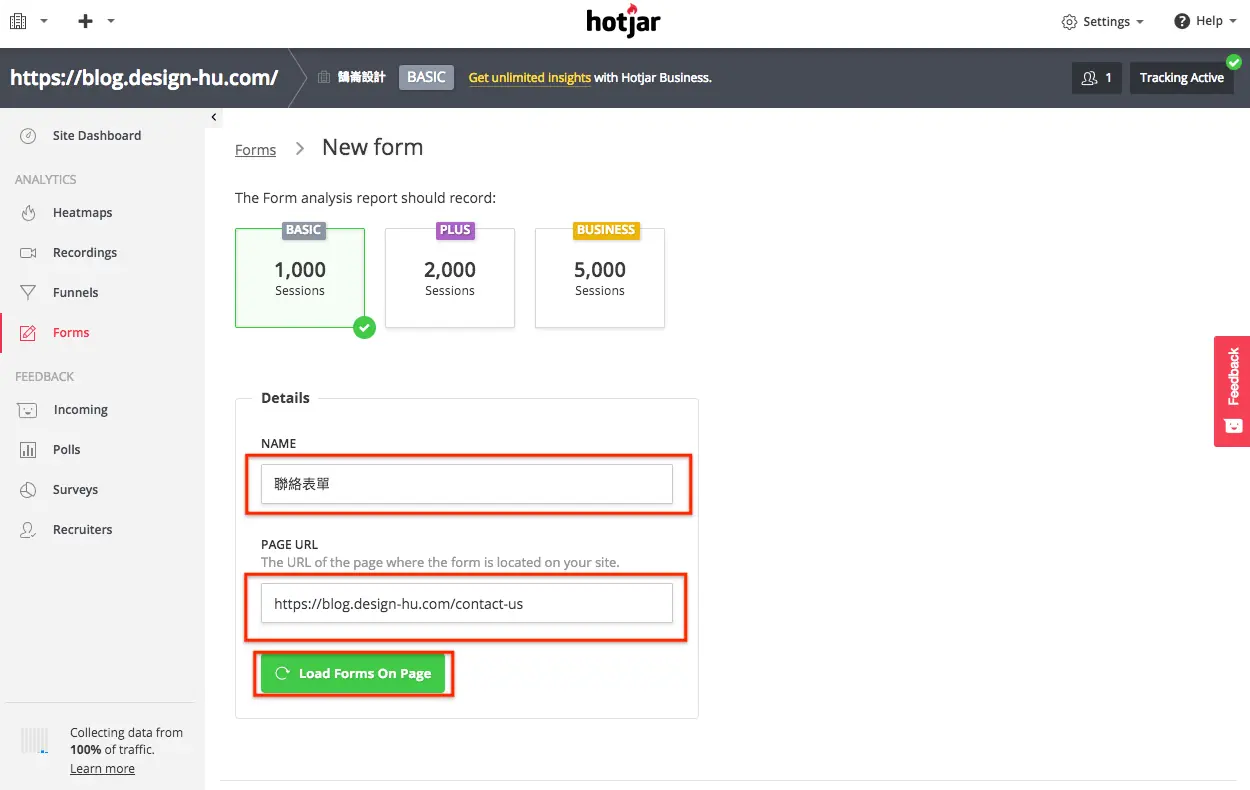Click the users count button showing 1
Viewport: 1250px width, 790px height.
(x=1096, y=78)
